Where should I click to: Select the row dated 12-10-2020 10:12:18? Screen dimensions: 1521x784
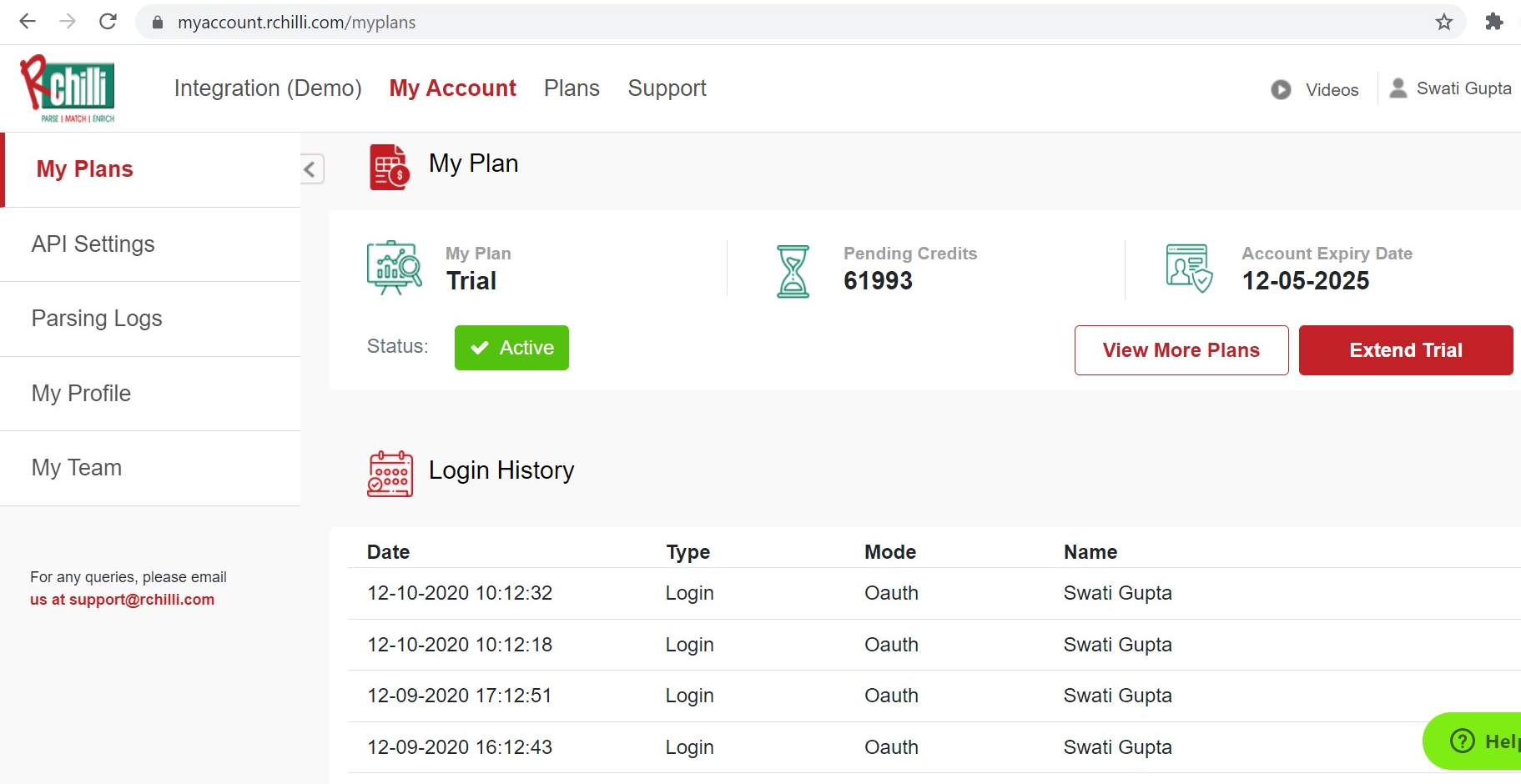pyautogui.click(x=934, y=645)
